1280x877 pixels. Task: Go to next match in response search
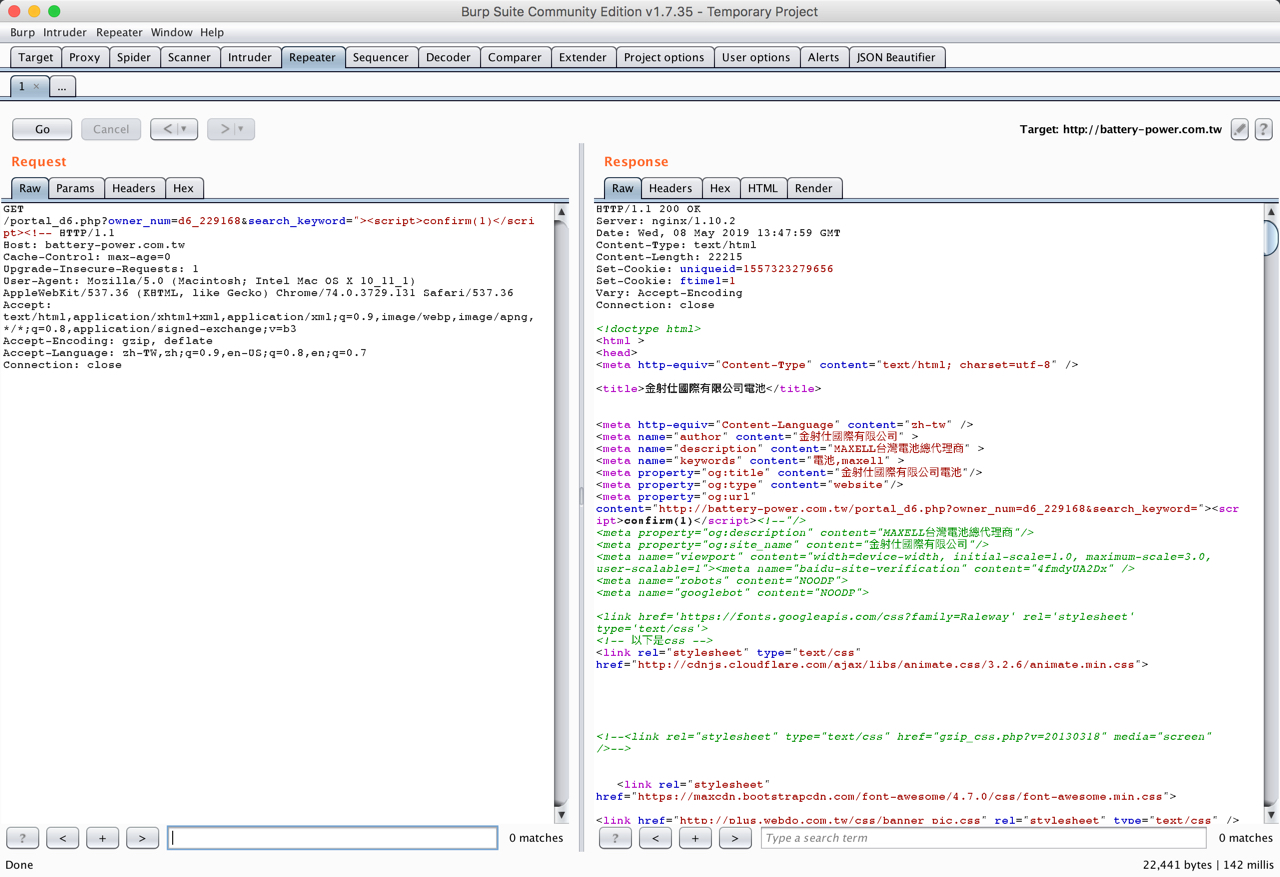[735, 838]
